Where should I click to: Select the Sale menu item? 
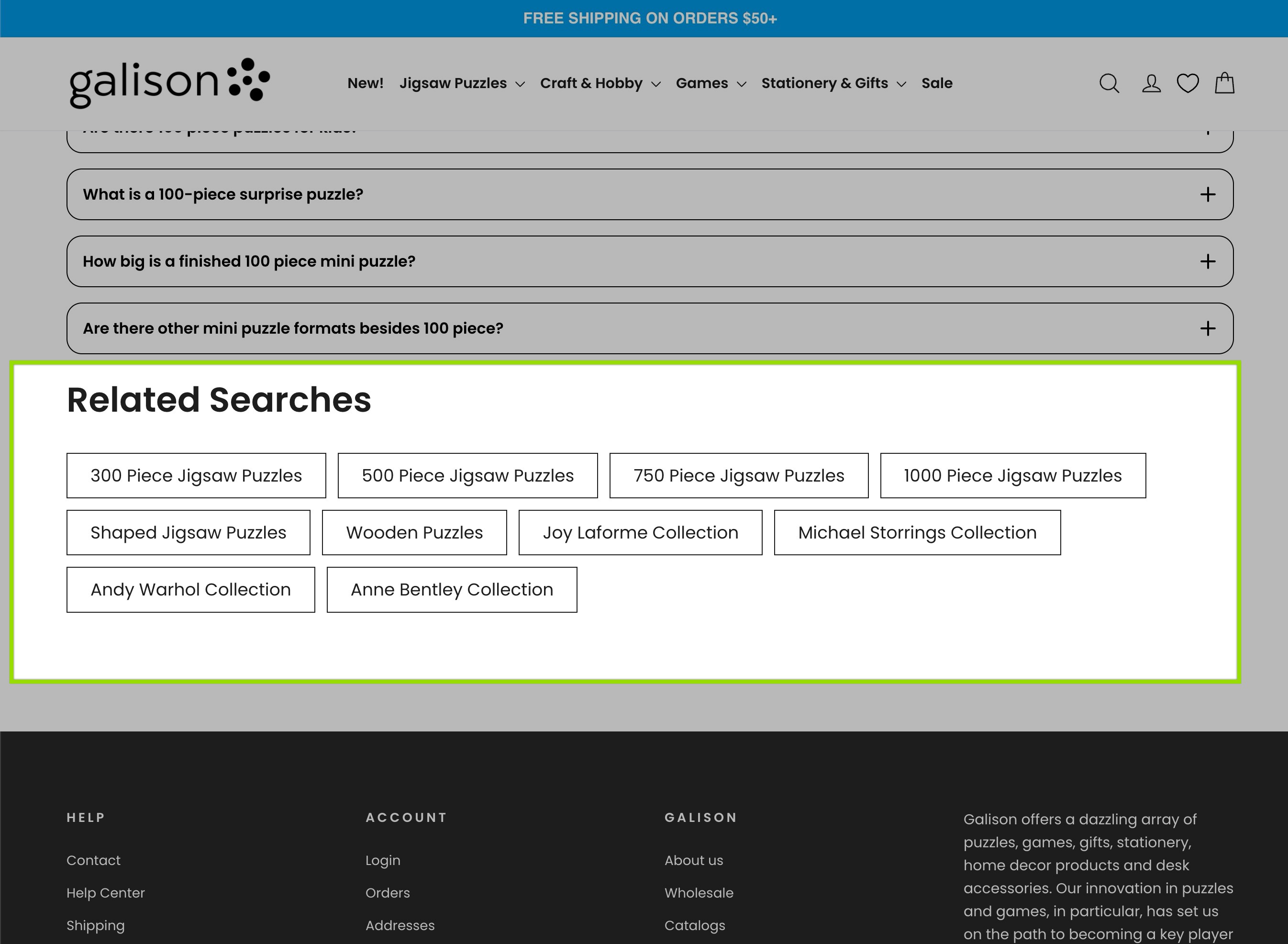click(x=937, y=83)
